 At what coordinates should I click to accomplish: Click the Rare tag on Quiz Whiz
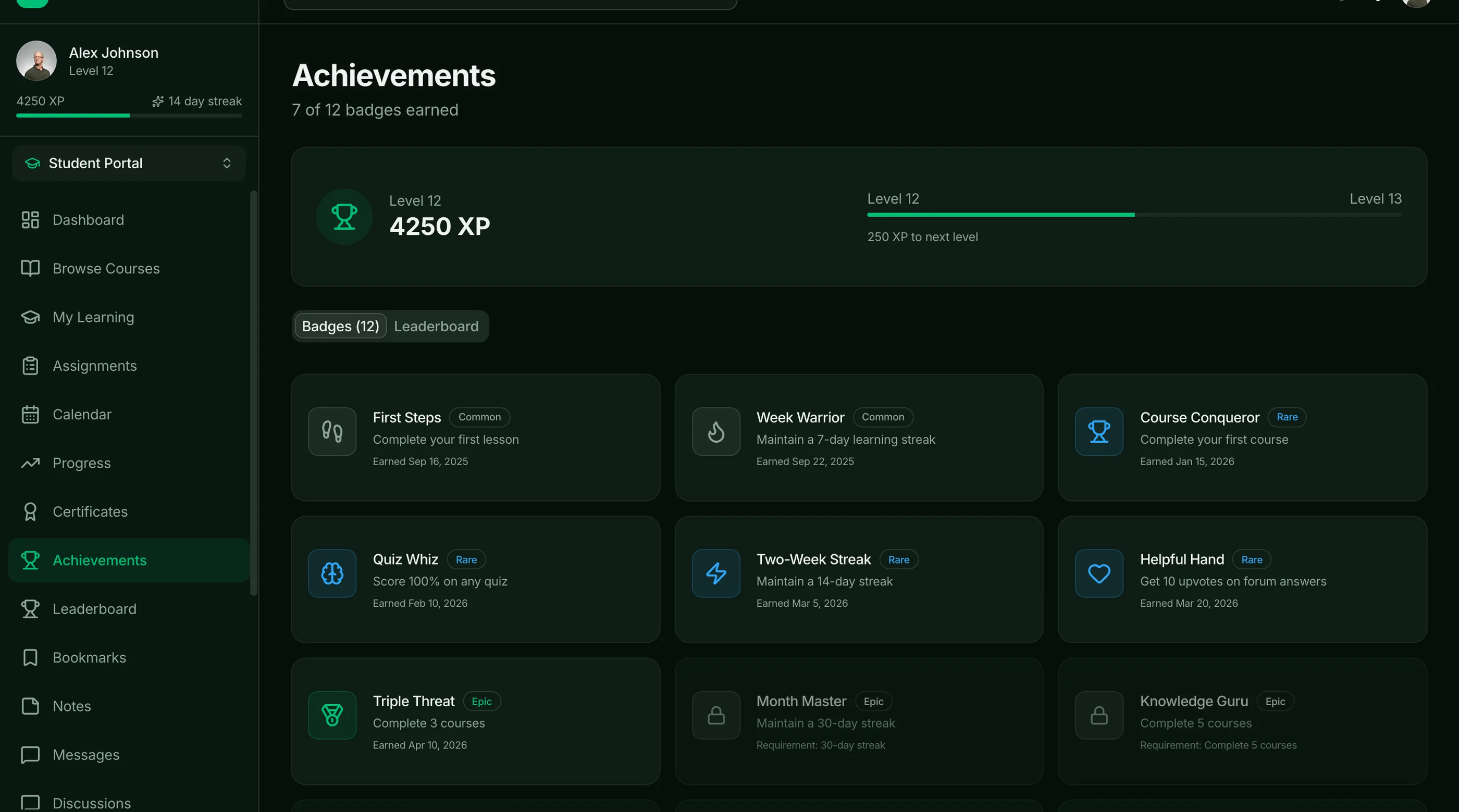[466, 559]
